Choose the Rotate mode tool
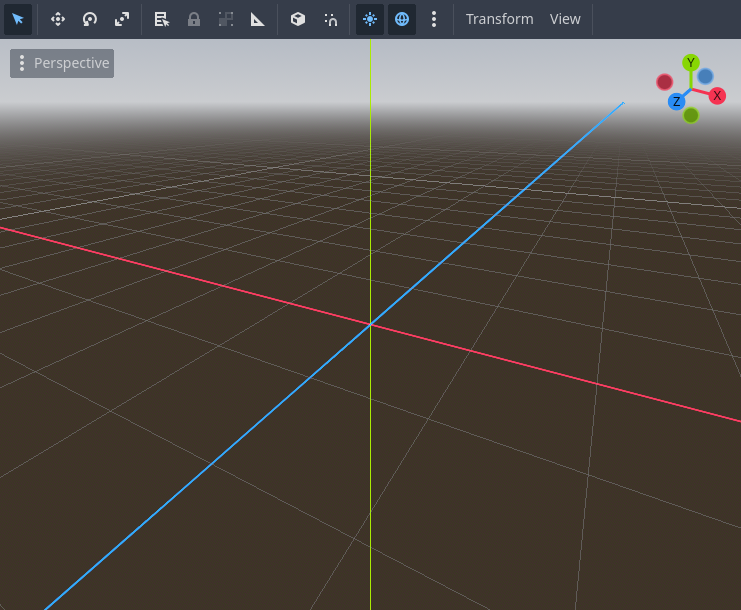Screen dimensions: 741x610 90,19
